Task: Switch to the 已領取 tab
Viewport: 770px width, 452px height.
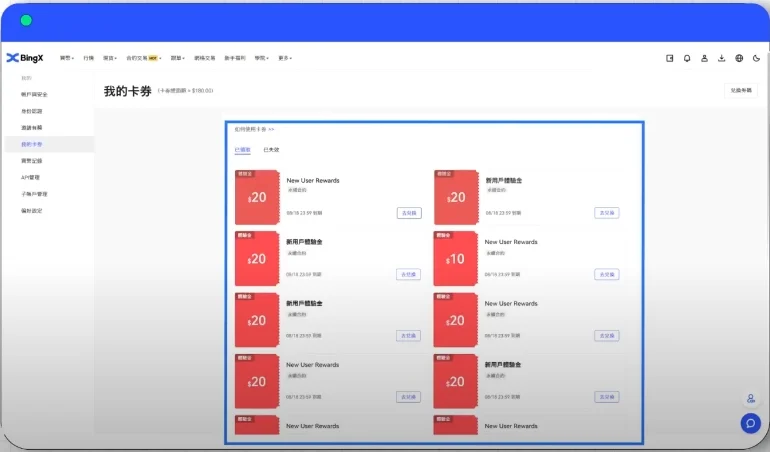Action: 243,150
